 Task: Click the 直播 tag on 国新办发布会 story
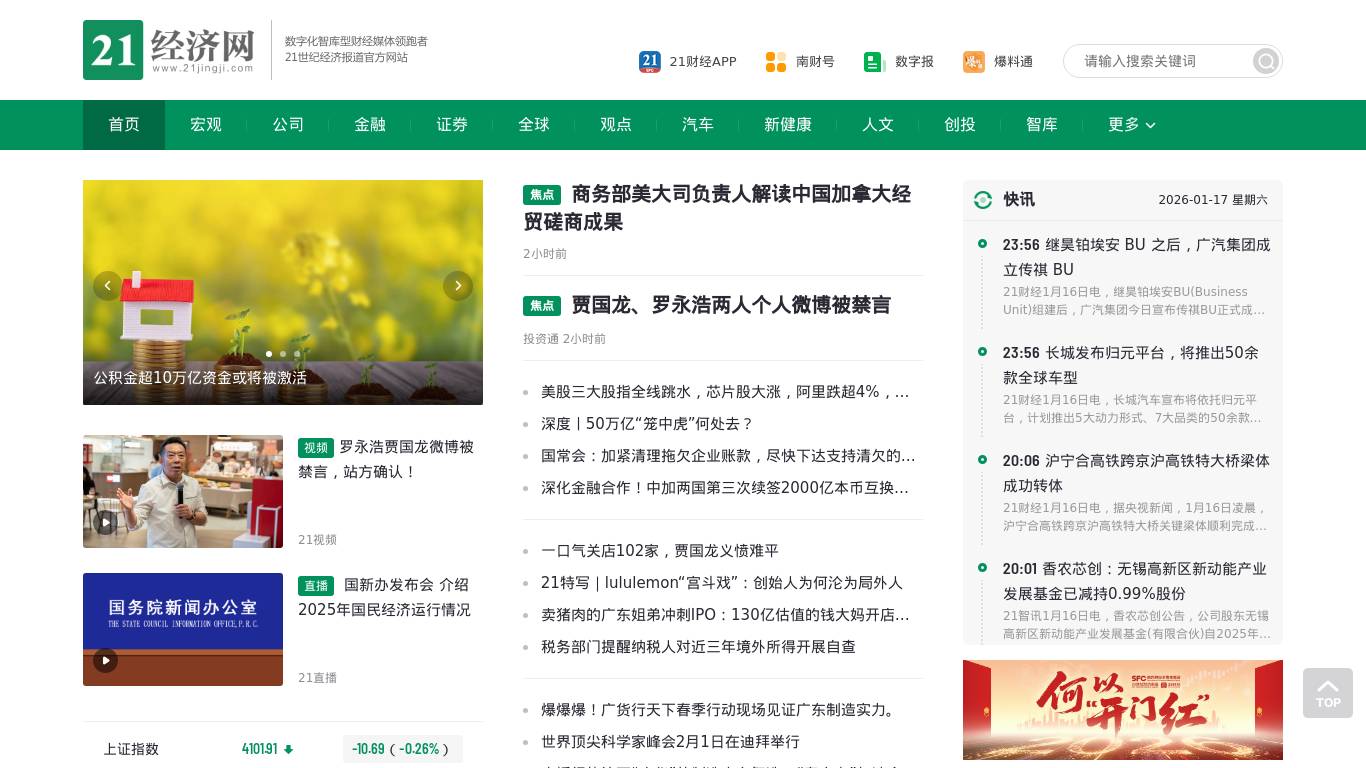(x=316, y=586)
